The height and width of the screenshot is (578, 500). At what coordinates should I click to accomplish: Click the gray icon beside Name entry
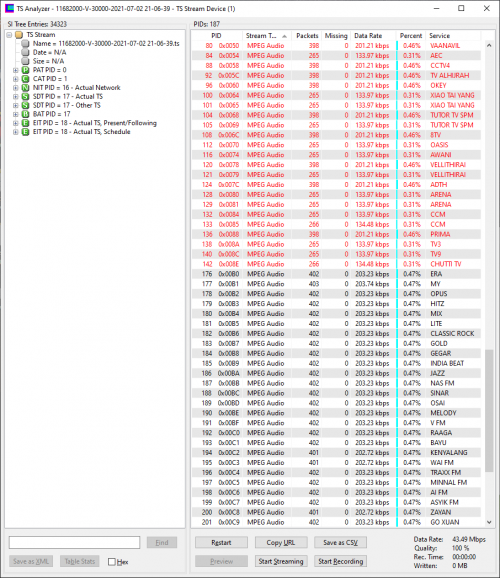coord(25,43)
